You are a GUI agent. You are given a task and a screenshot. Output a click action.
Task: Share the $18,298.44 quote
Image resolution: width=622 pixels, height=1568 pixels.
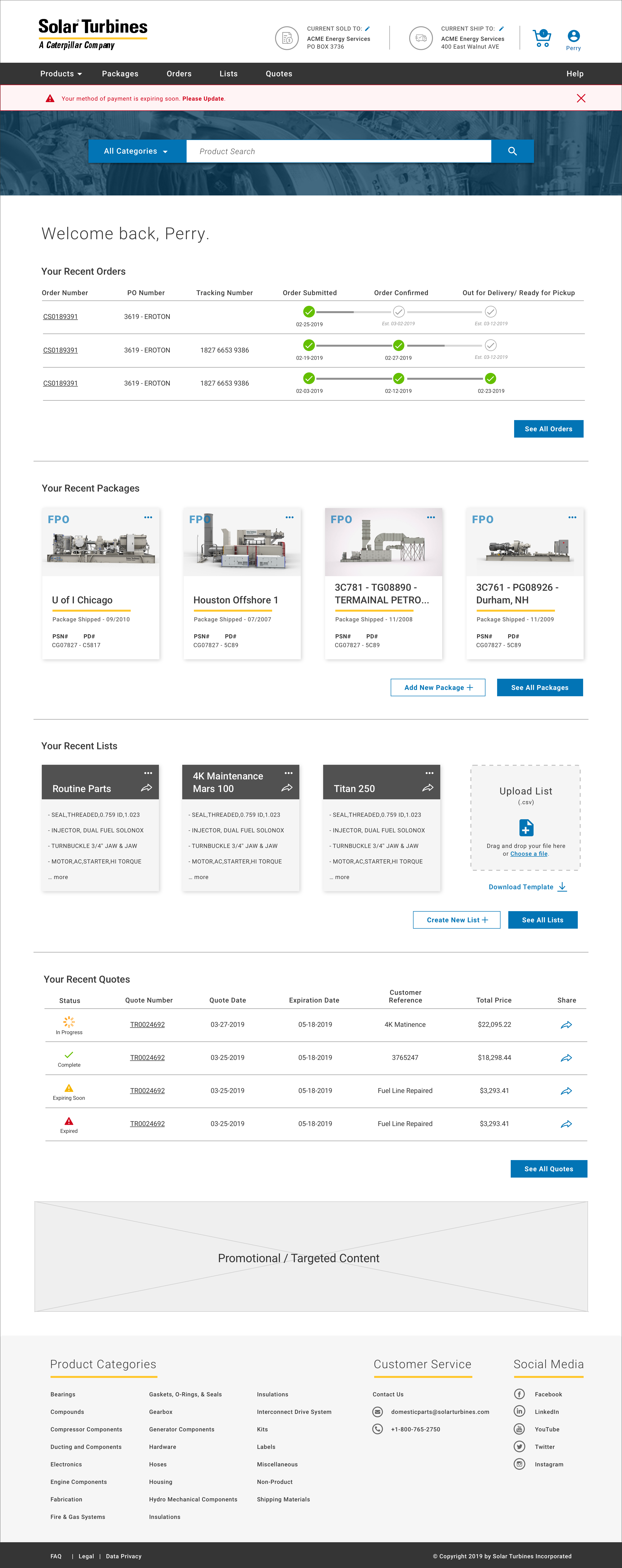point(566,1058)
